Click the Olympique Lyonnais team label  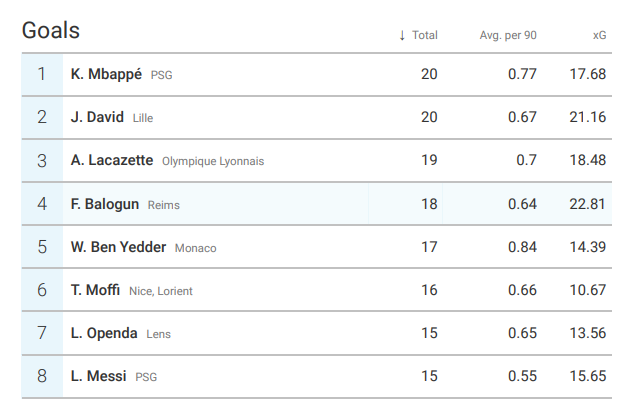[x=213, y=161]
